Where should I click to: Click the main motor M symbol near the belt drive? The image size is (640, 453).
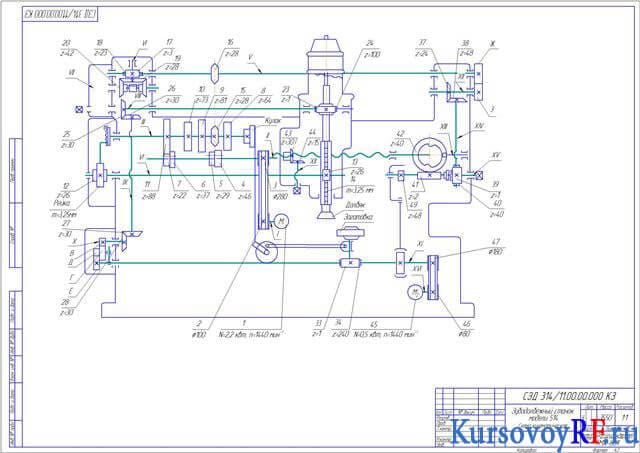[281, 221]
